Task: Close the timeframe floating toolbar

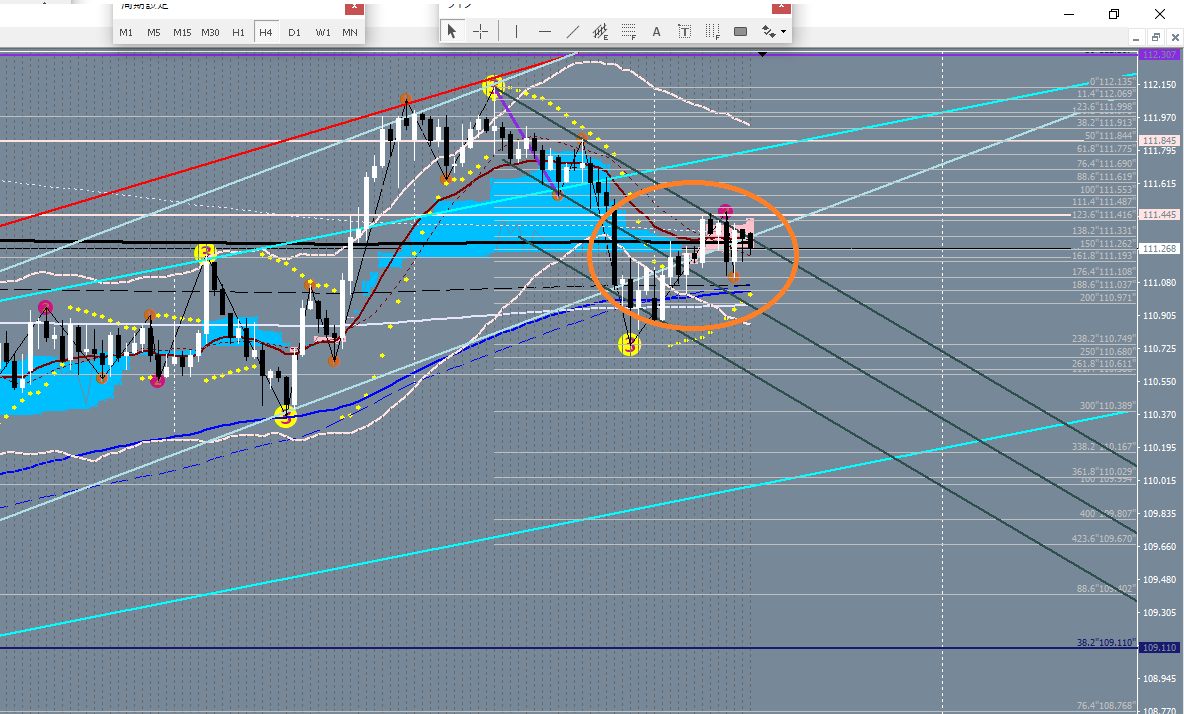Action: (353, 8)
